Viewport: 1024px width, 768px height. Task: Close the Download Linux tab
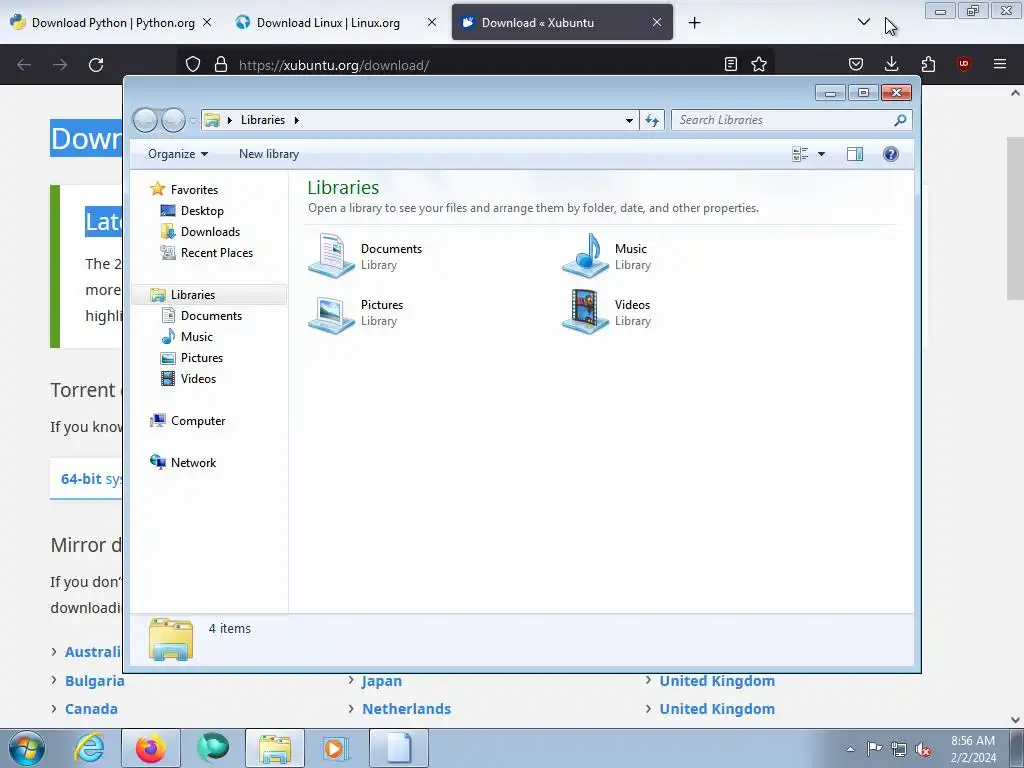click(432, 23)
